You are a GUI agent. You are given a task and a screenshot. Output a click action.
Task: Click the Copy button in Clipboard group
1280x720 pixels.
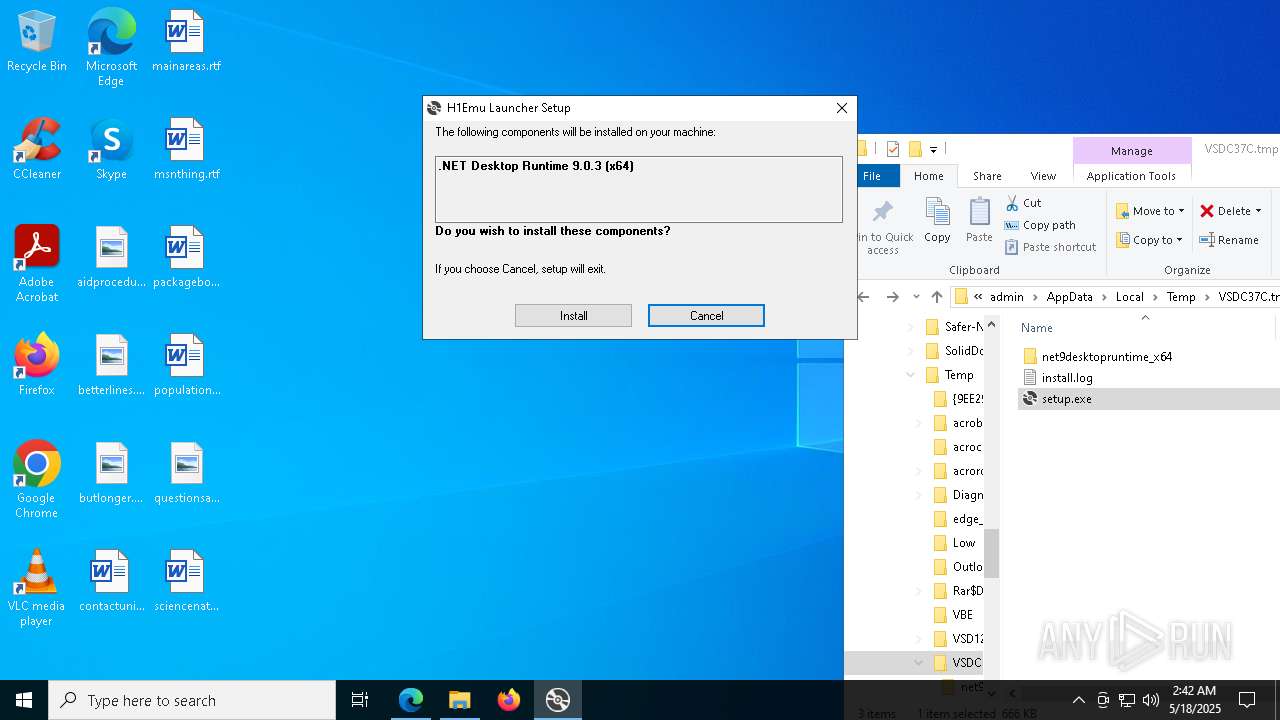[x=937, y=220]
